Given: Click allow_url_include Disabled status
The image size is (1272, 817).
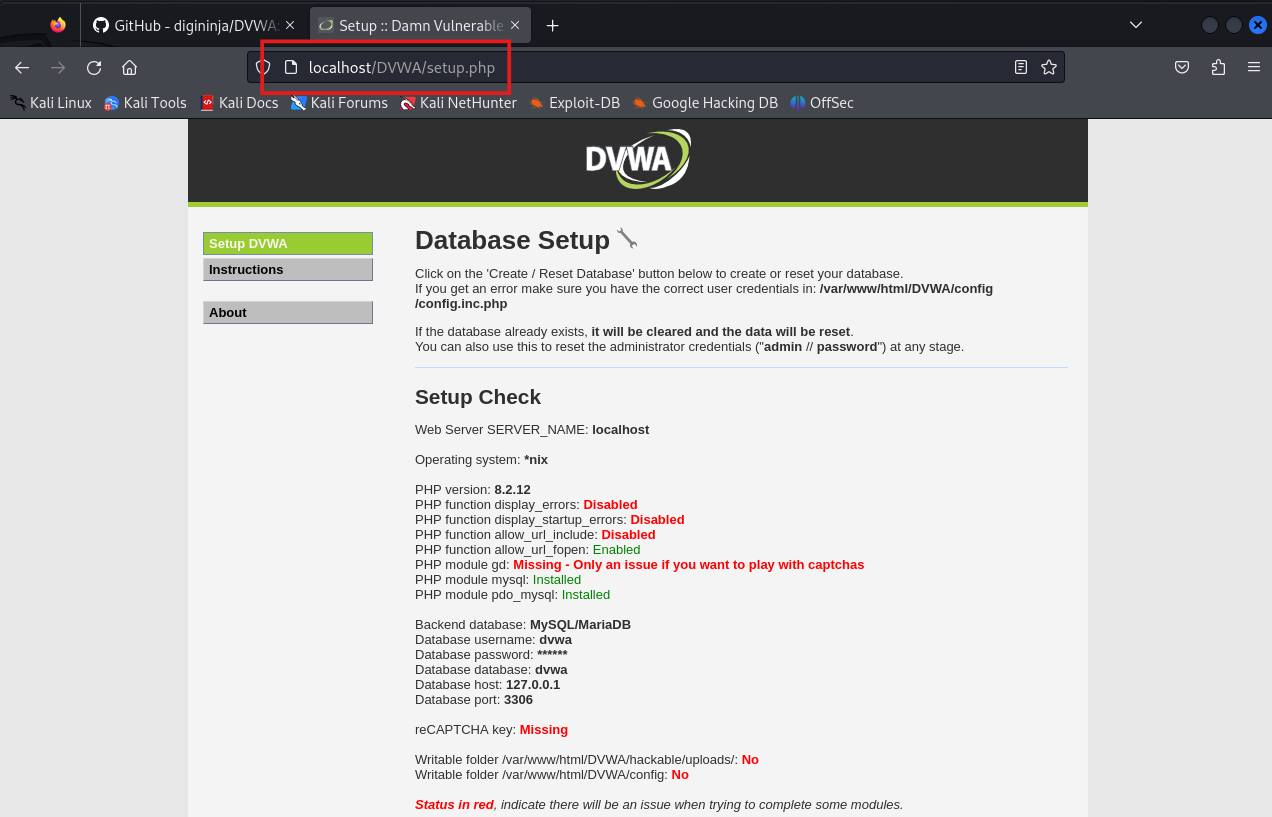Looking at the screenshot, I should (x=628, y=535).
